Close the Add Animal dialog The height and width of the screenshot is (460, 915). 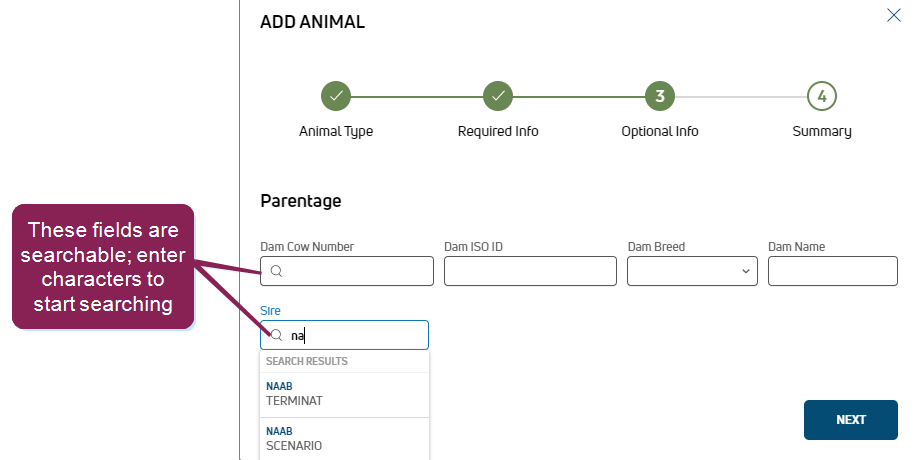point(894,15)
